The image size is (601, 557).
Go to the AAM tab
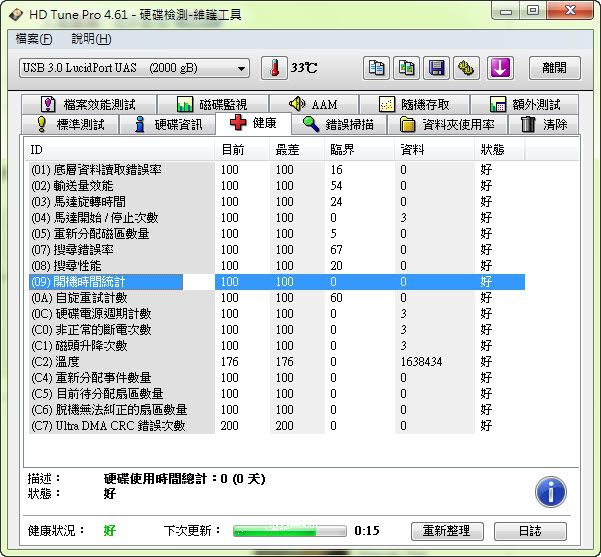tap(313, 105)
